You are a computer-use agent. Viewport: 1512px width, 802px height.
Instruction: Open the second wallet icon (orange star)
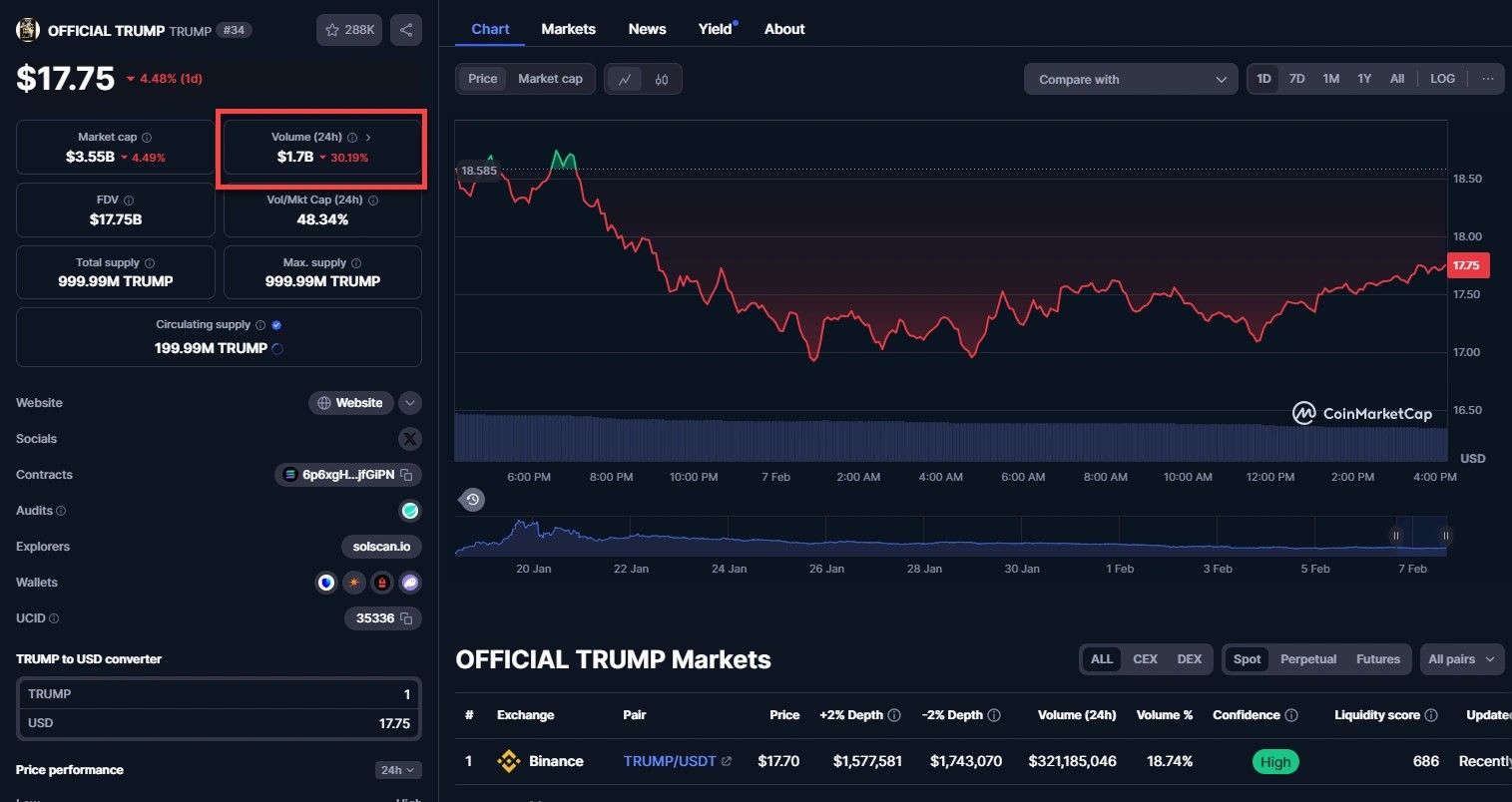point(354,583)
